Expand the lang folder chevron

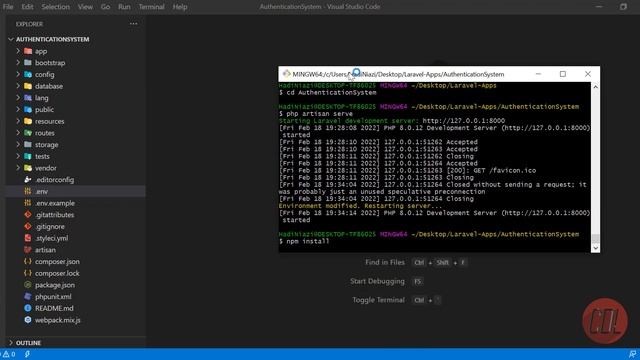tap(18, 98)
